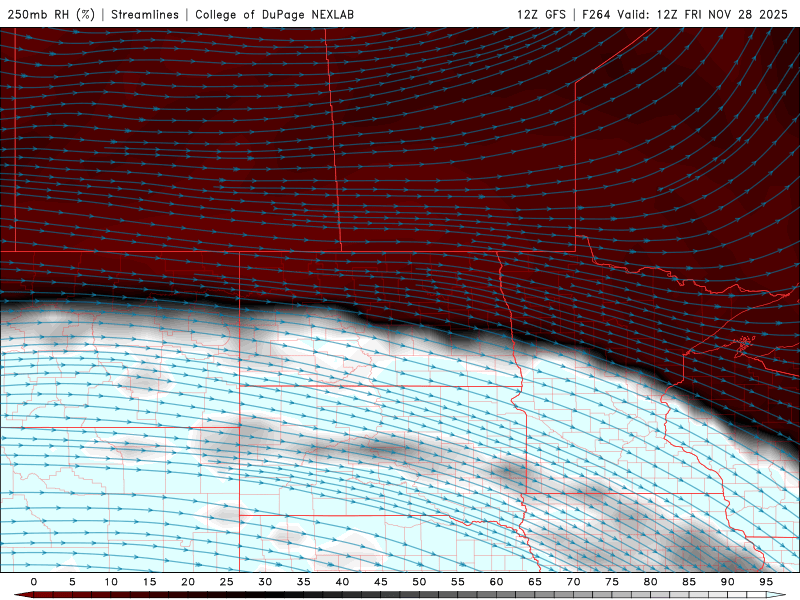The height and width of the screenshot is (600, 800).
Task: Click the "12Z GFS" model run label
Action: pos(541,14)
